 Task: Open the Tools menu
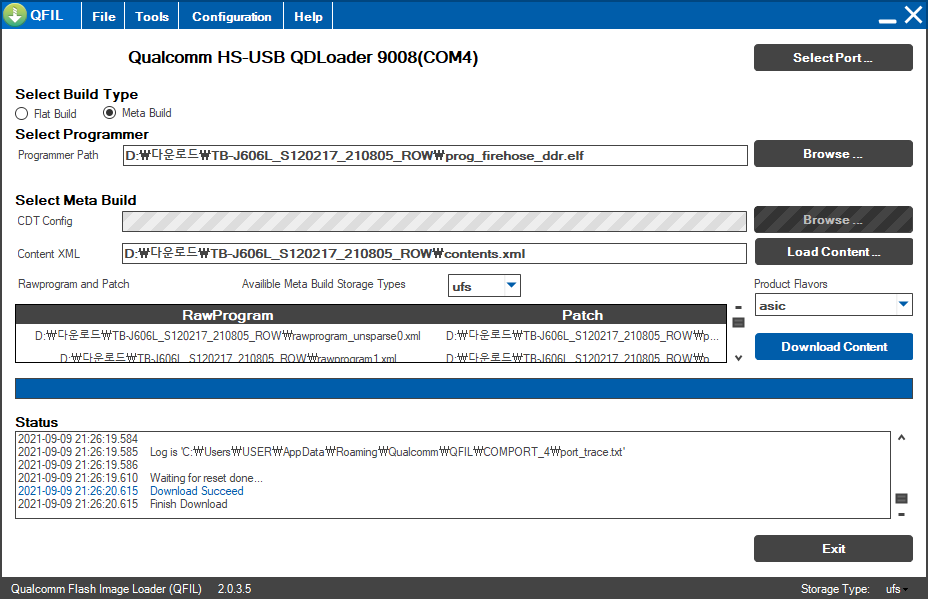(x=152, y=17)
